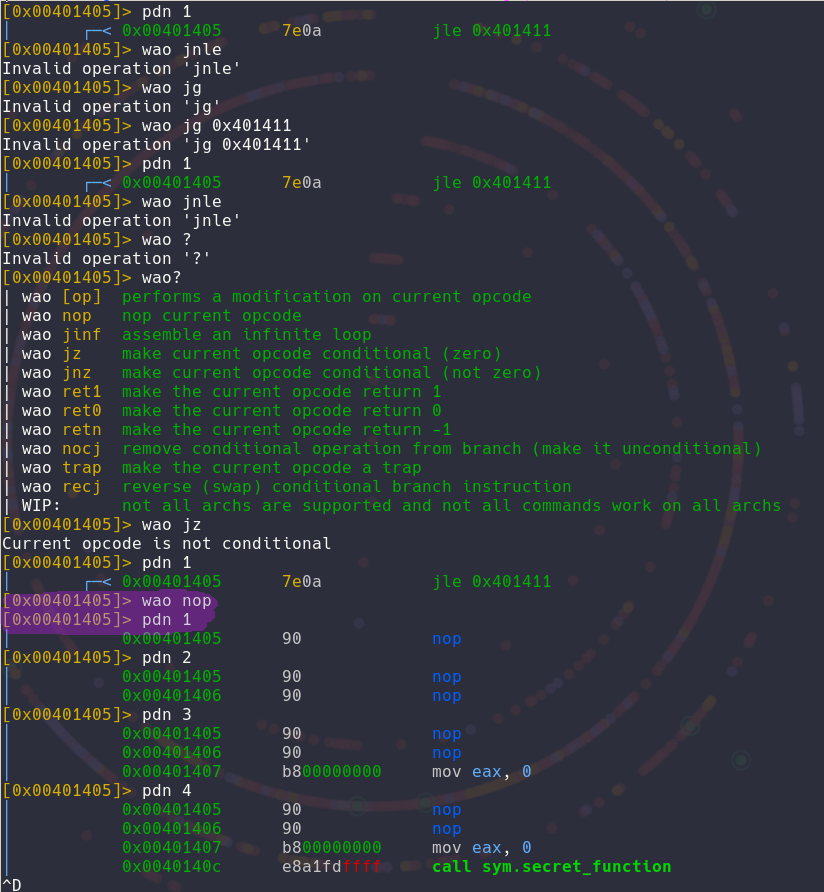Click the 'call sym.secret_function' instruction
The width and height of the screenshot is (824, 892).
551,866
